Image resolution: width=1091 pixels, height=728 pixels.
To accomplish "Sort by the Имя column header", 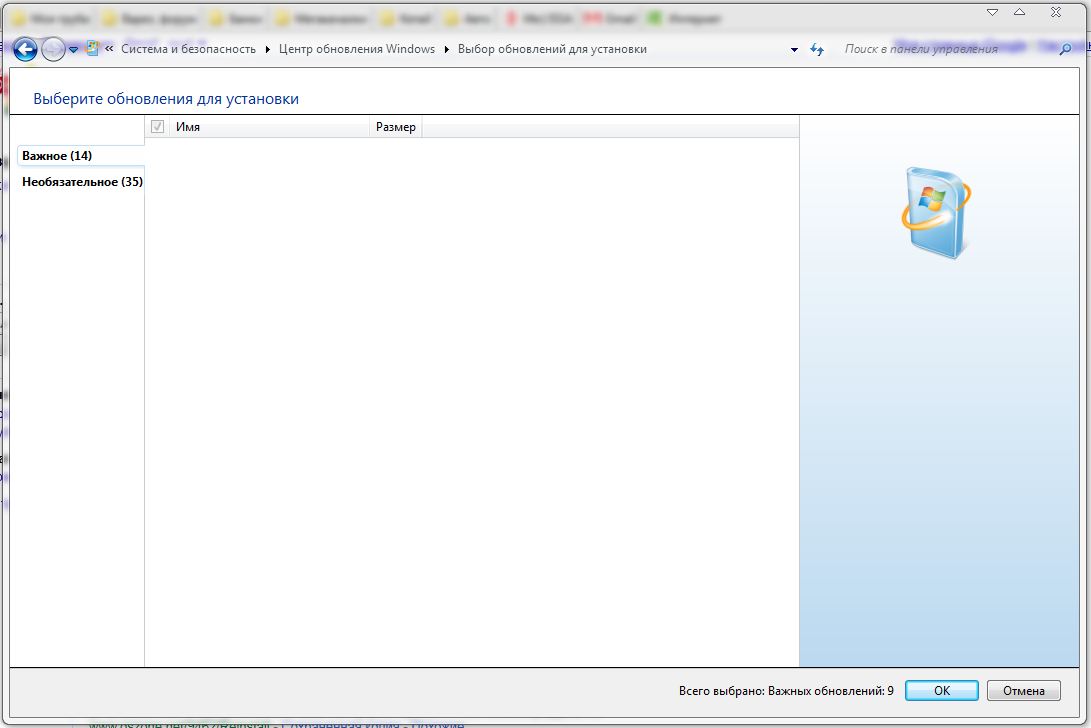I will (269, 127).
